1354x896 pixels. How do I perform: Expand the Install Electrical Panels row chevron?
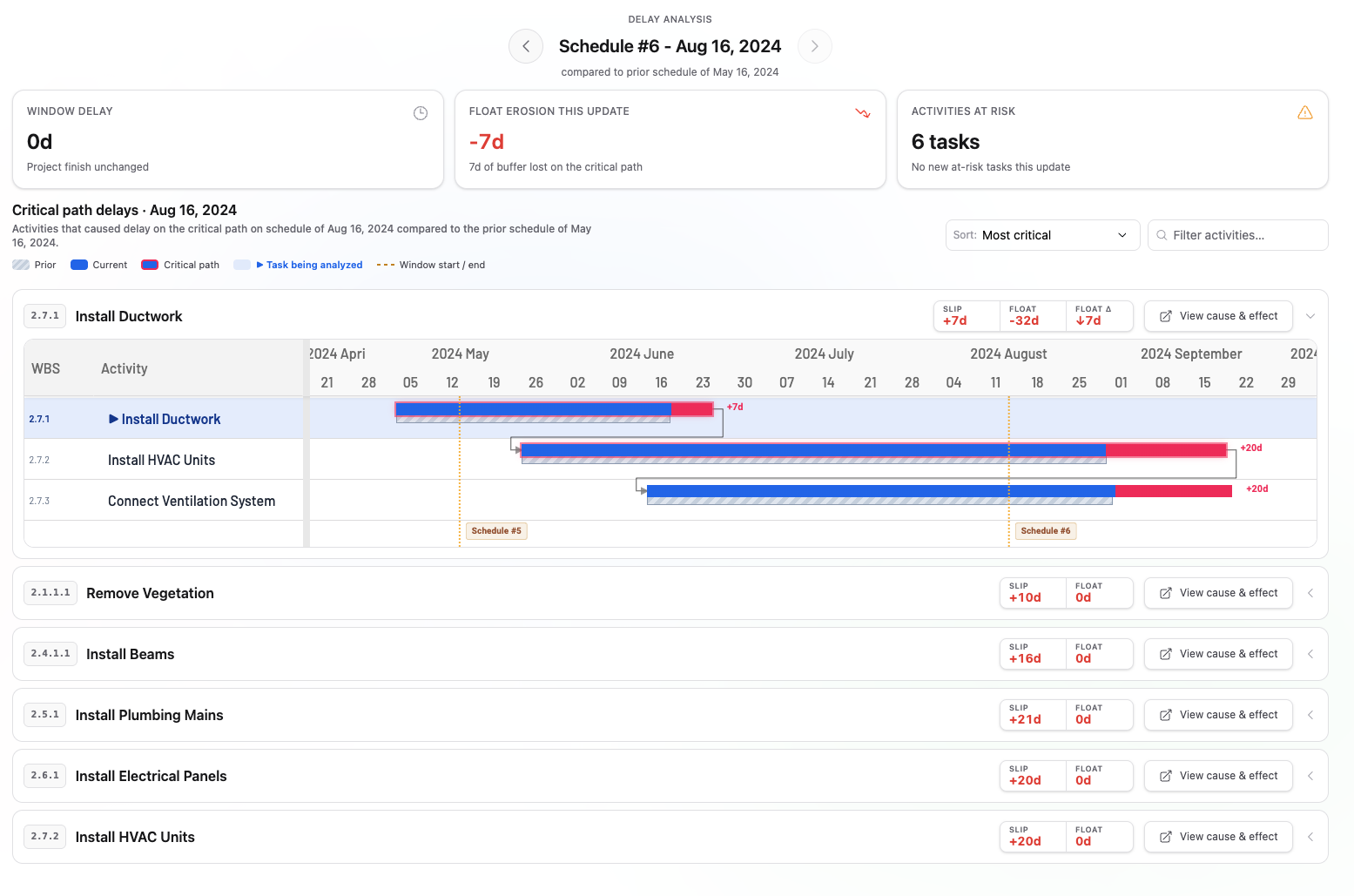(x=1310, y=776)
